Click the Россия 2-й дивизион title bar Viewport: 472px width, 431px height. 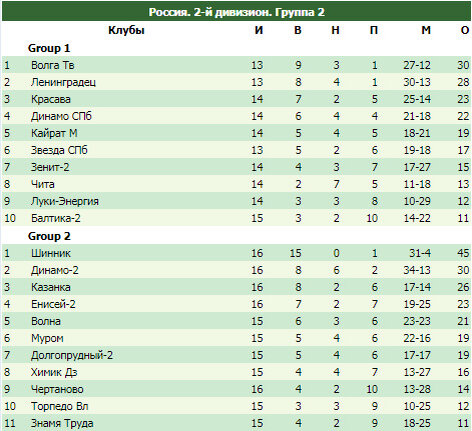[x=236, y=12]
